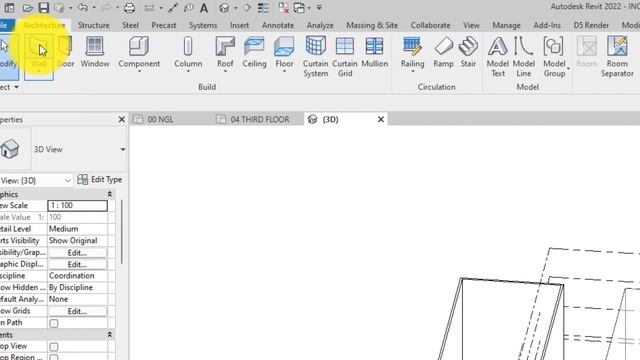Open the Undo history dropdown arrow

[94, 8]
